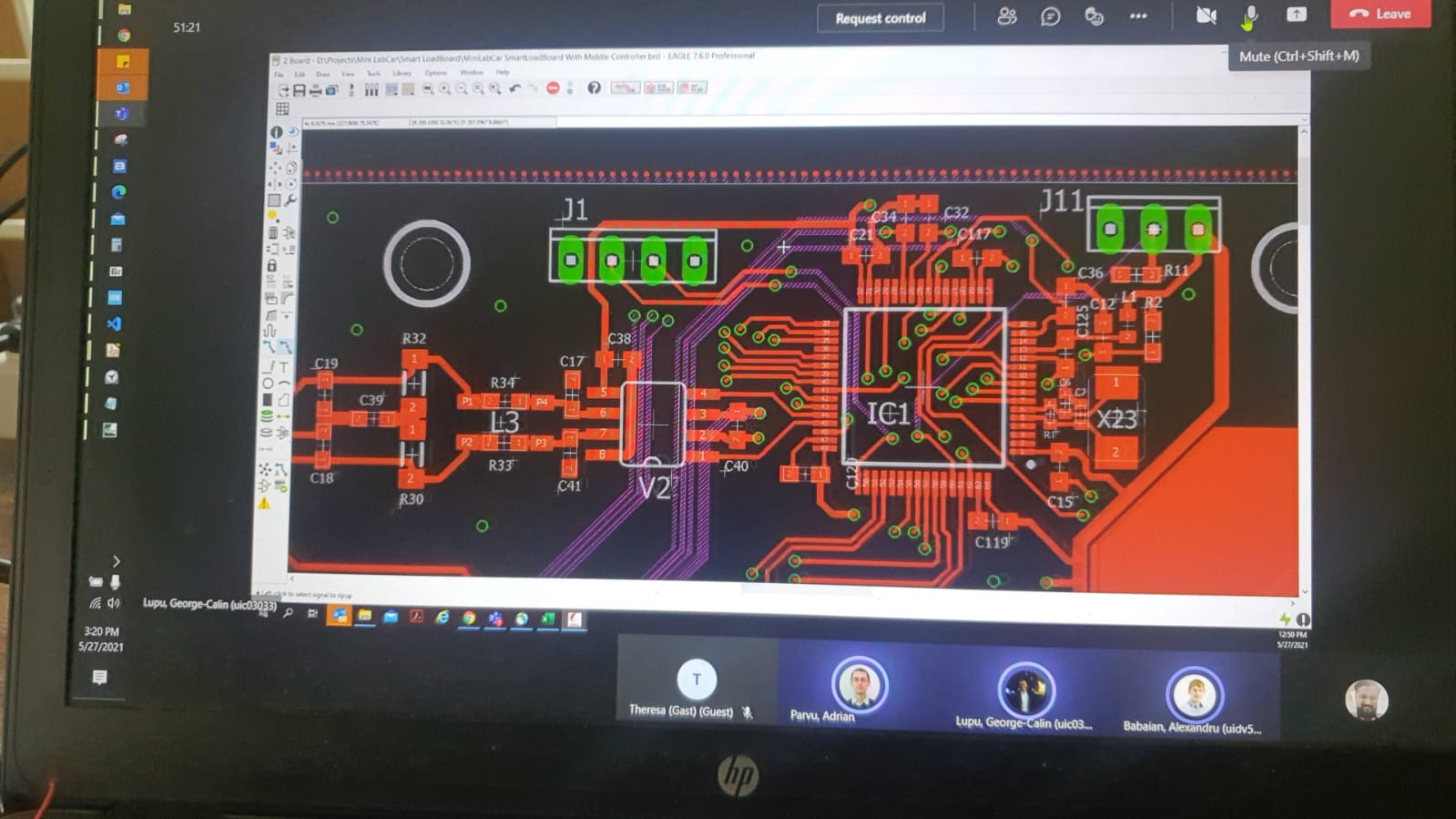Show the Teams participants panel
This screenshot has width=1456, height=819.
tap(1006, 15)
